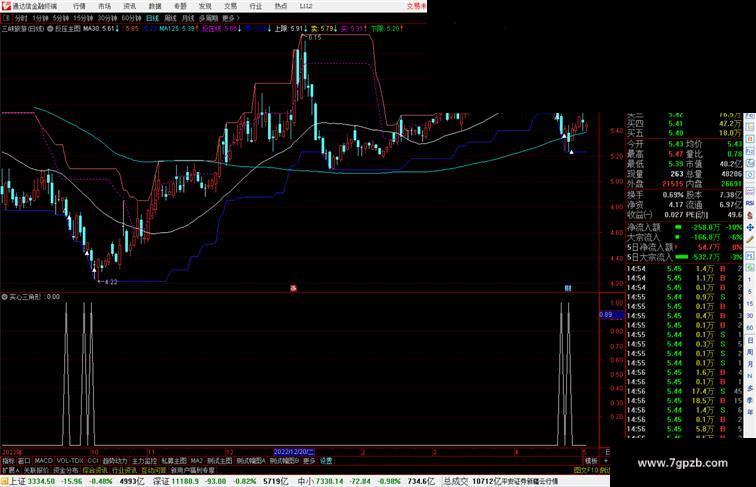
Task: Switch to the 15分钟 chart period
Action: point(83,18)
